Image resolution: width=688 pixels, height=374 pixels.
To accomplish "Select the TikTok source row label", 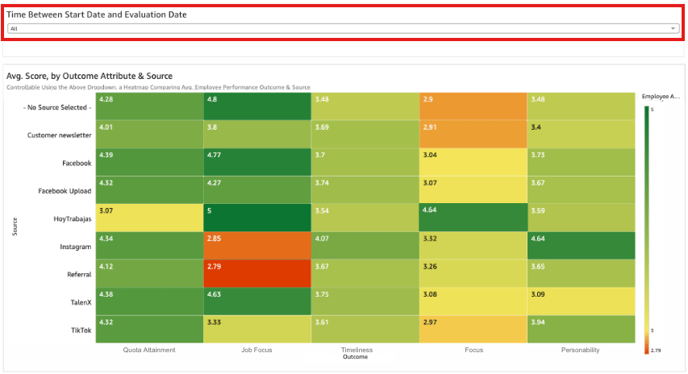I will pos(81,330).
